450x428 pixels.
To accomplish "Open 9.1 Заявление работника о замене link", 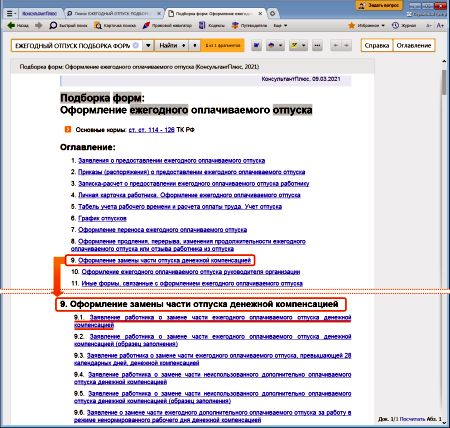I will pyautogui.click(x=213, y=321).
